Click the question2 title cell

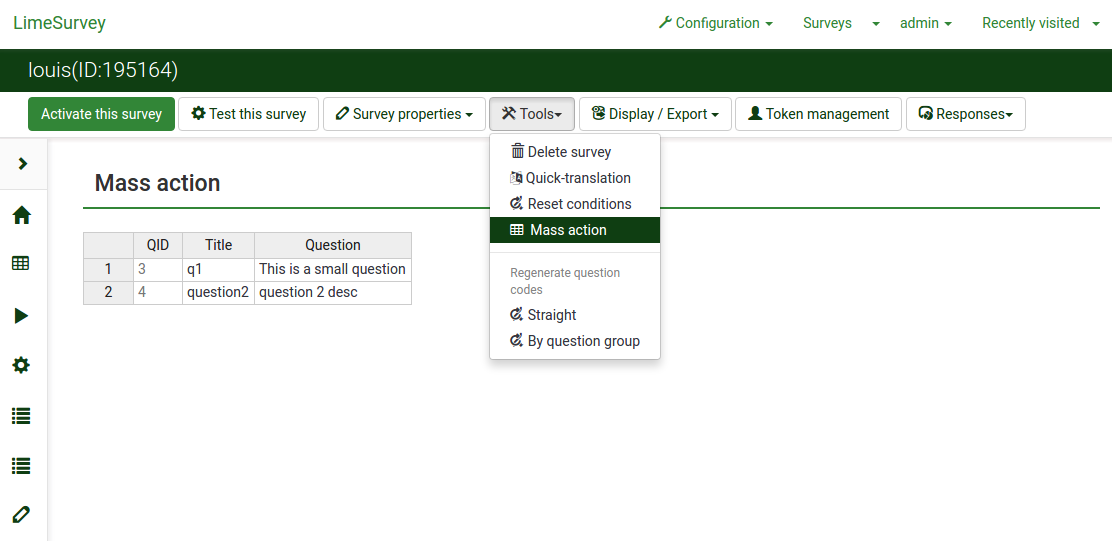coord(218,293)
